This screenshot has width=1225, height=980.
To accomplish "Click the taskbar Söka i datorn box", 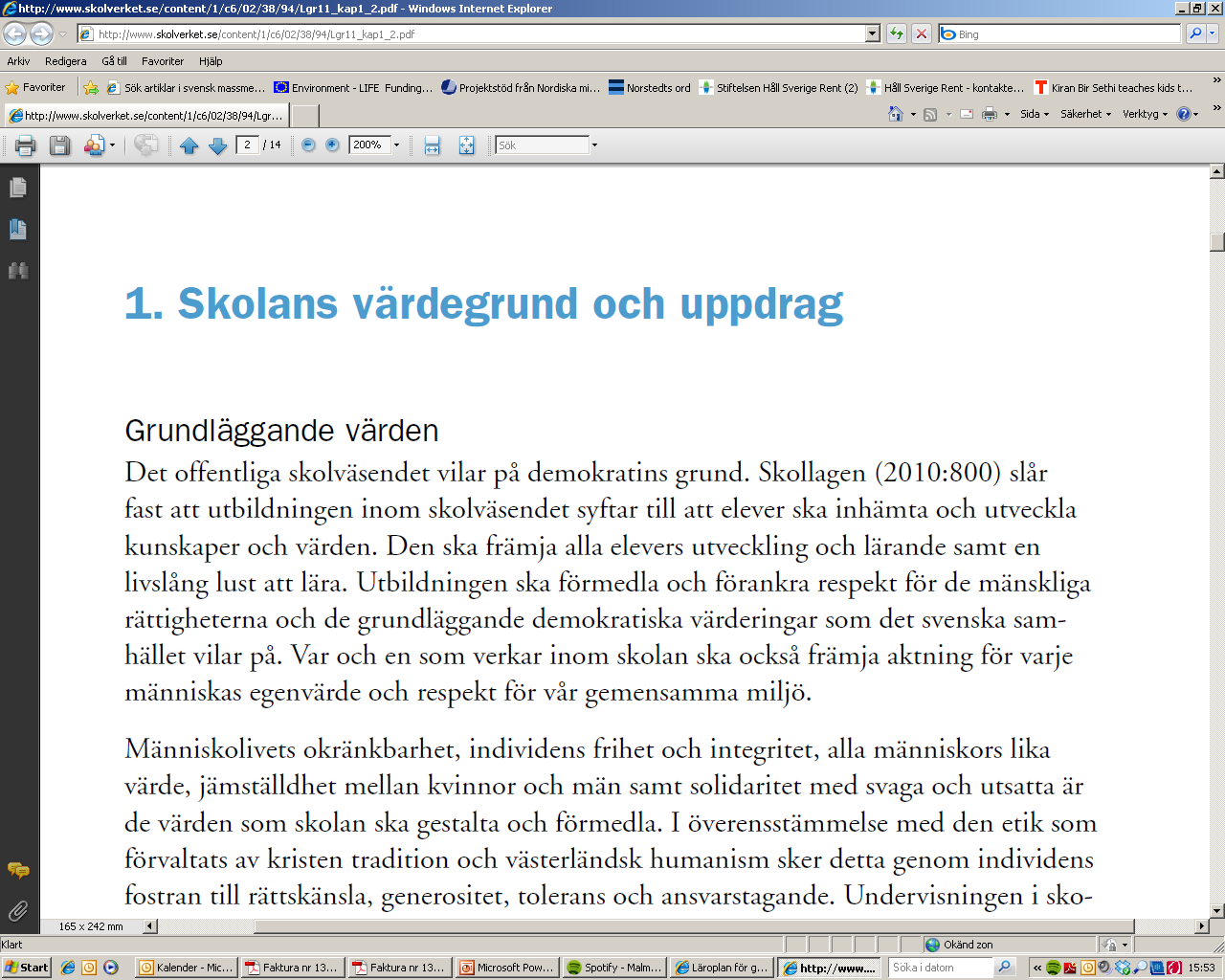I will tap(941, 968).
